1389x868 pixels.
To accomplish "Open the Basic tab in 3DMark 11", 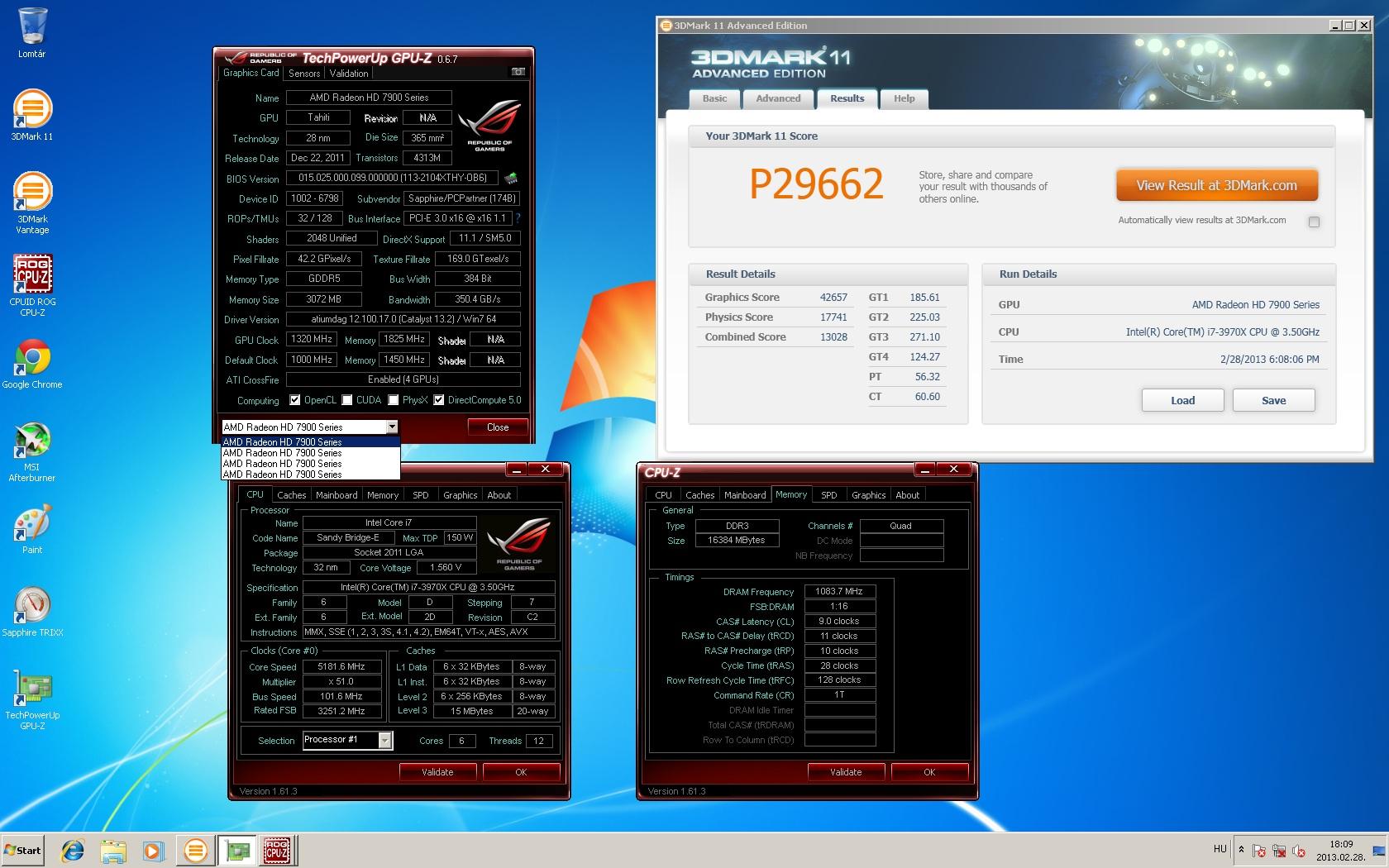I will point(714,98).
